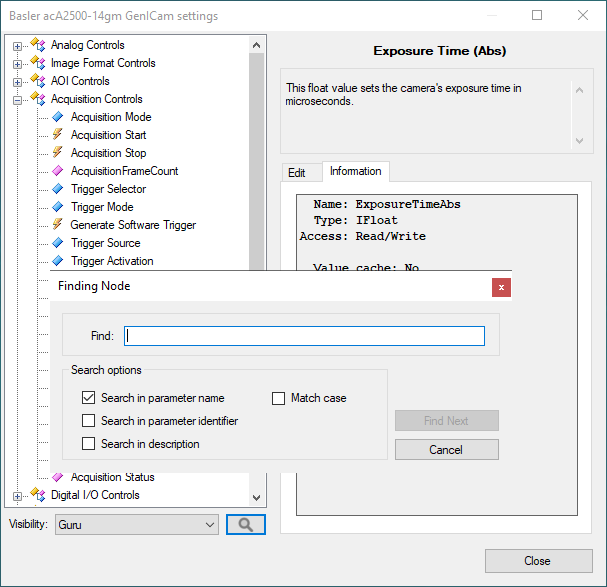
Task: Click the Acquisition Start lightning icon
Action: (58, 135)
